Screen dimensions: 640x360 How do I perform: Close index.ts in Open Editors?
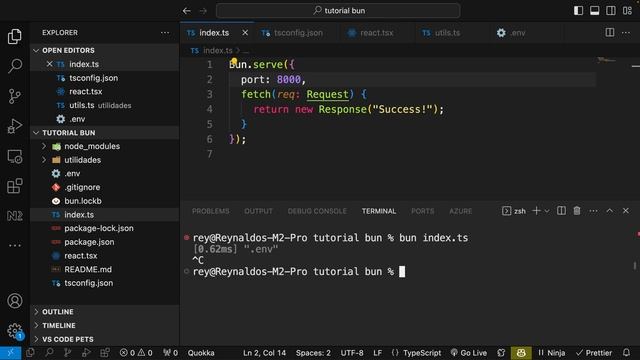tap(49, 64)
